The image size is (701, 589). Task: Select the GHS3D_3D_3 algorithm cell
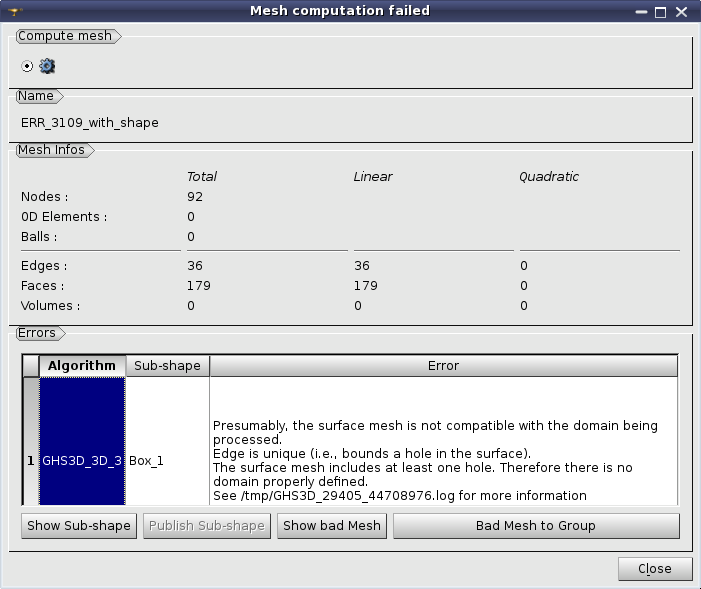pyautogui.click(x=82, y=461)
